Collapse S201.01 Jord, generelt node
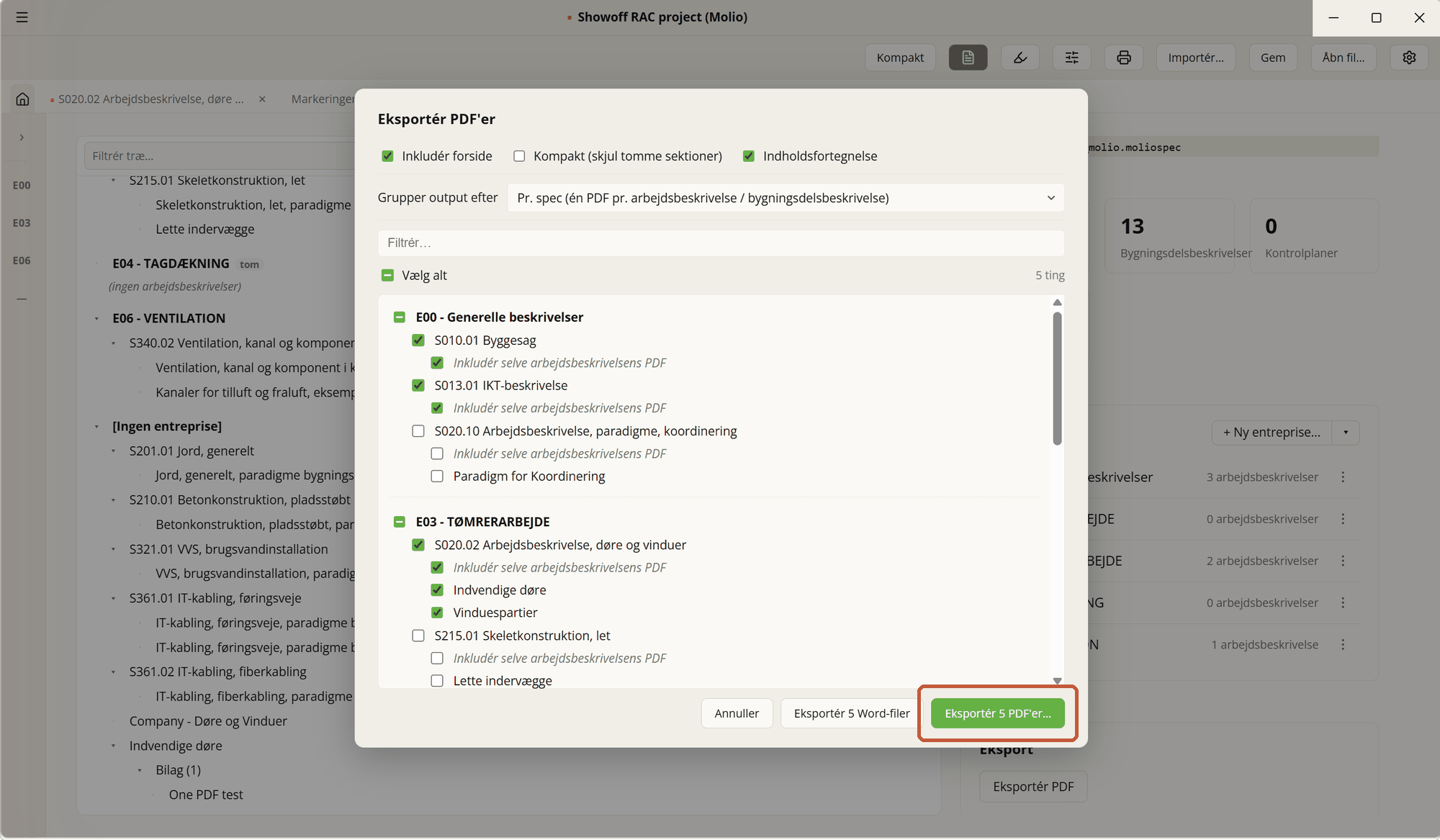The height and width of the screenshot is (840, 1440). click(x=113, y=451)
